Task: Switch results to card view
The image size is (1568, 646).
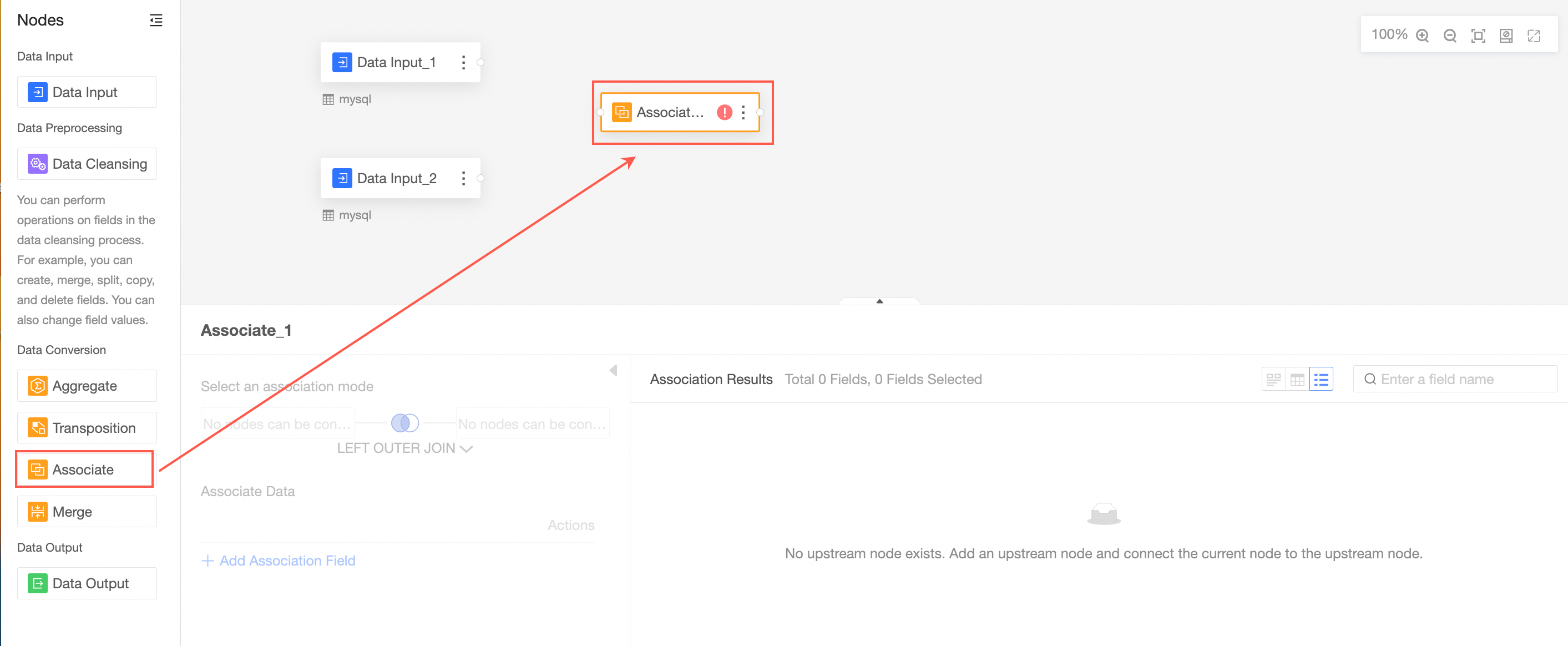Action: tap(1273, 379)
